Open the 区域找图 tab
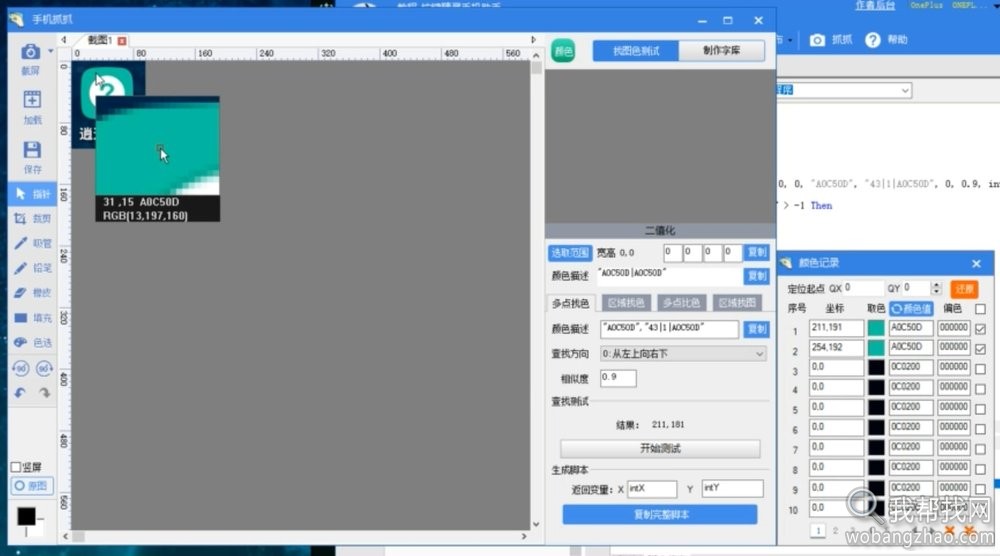The image size is (1000, 556). [x=737, y=303]
